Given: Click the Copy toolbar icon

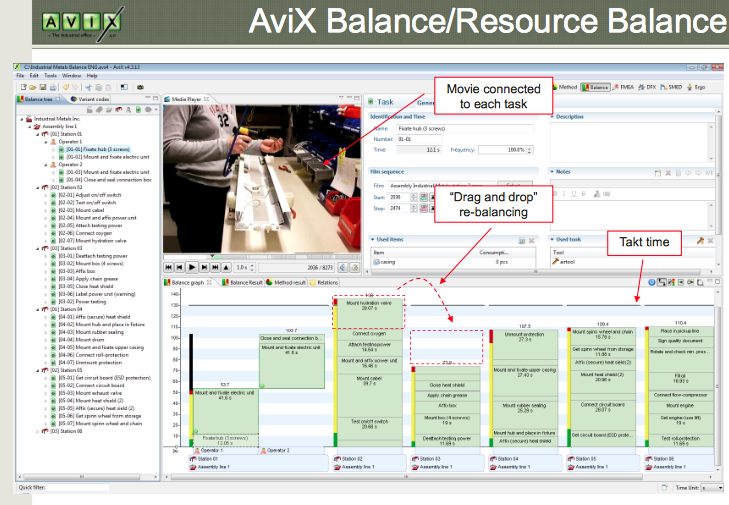Looking at the screenshot, I should click(x=99, y=87).
